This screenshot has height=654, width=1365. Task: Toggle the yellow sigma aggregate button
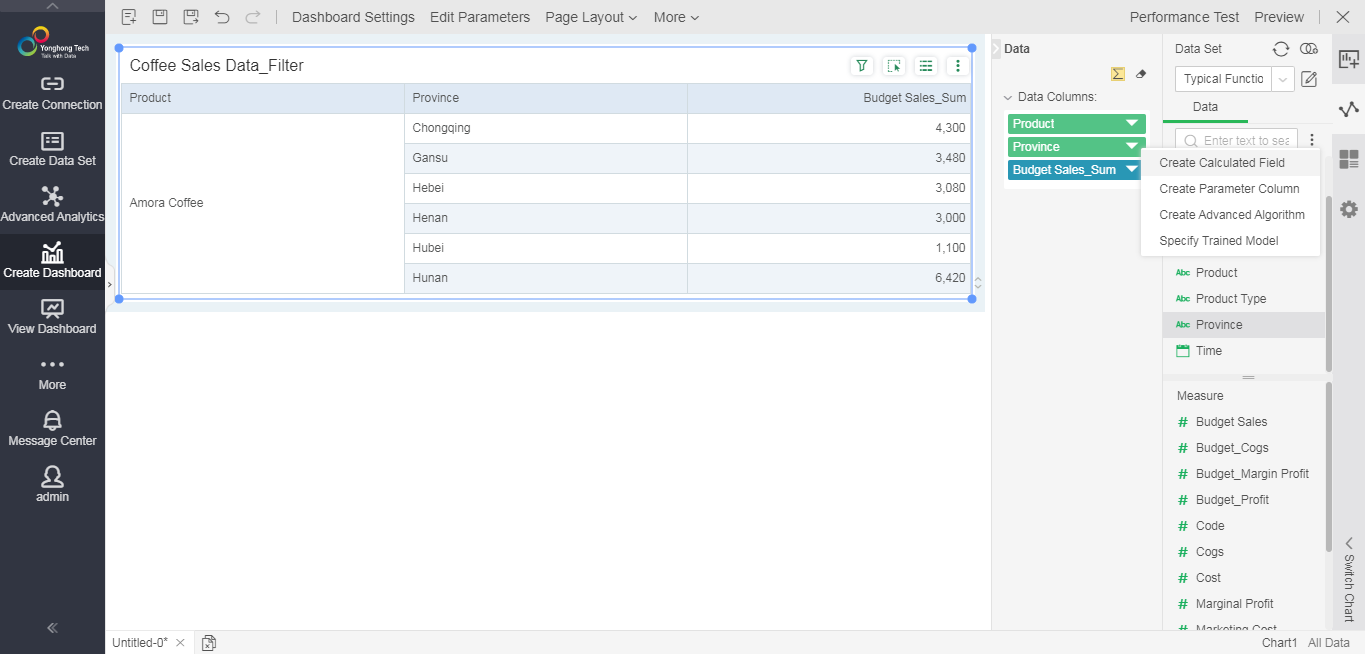[x=1118, y=74]
